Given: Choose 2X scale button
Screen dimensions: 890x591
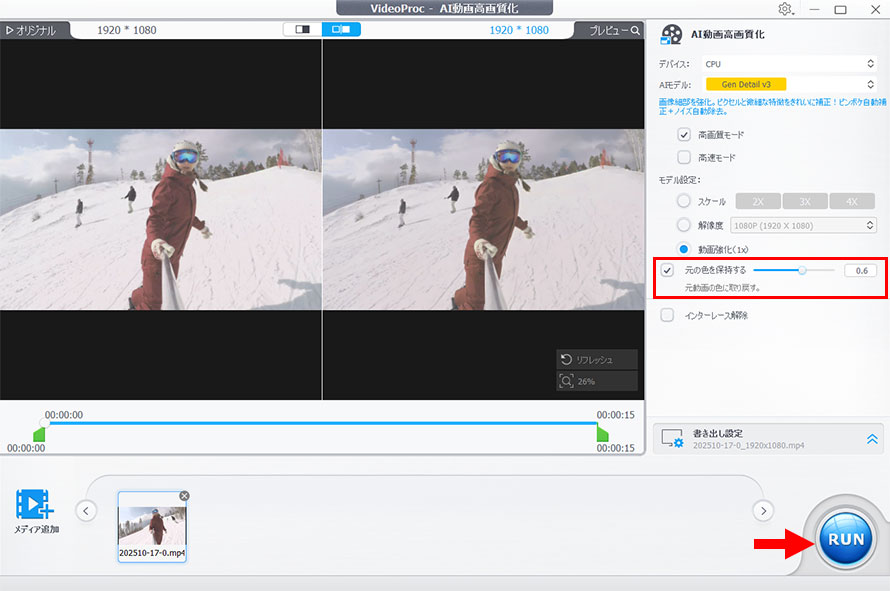Looking at the screenshot, I should coord(758,202).
